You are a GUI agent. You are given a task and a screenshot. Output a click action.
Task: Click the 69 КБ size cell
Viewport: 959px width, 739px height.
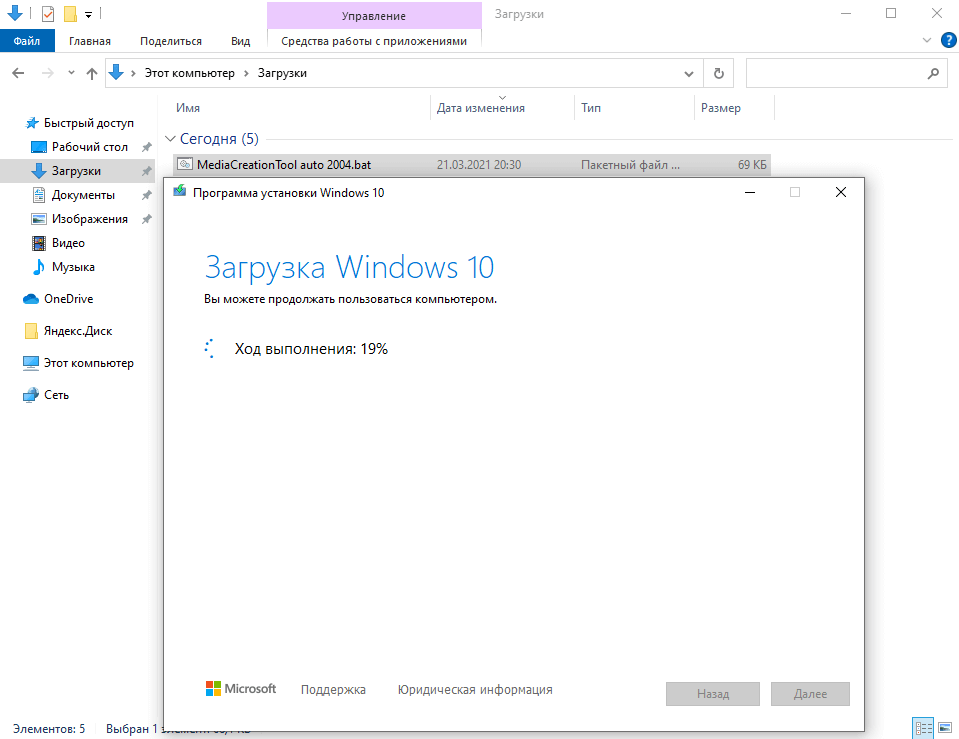752,165
